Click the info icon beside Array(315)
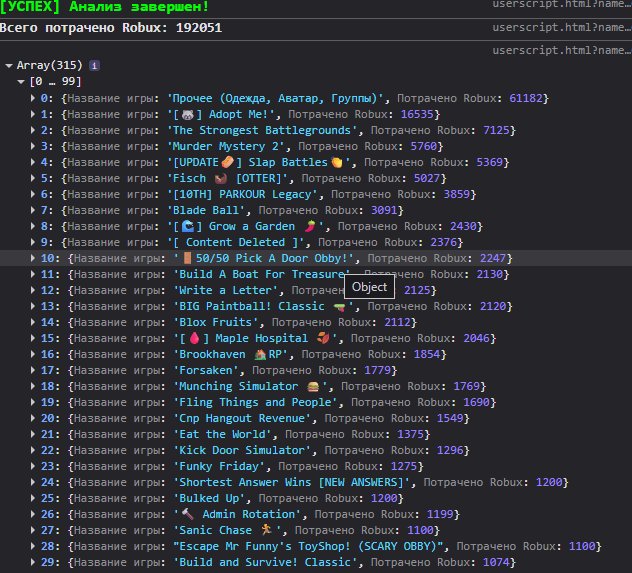The image size is (632, 573). (94, 65)
